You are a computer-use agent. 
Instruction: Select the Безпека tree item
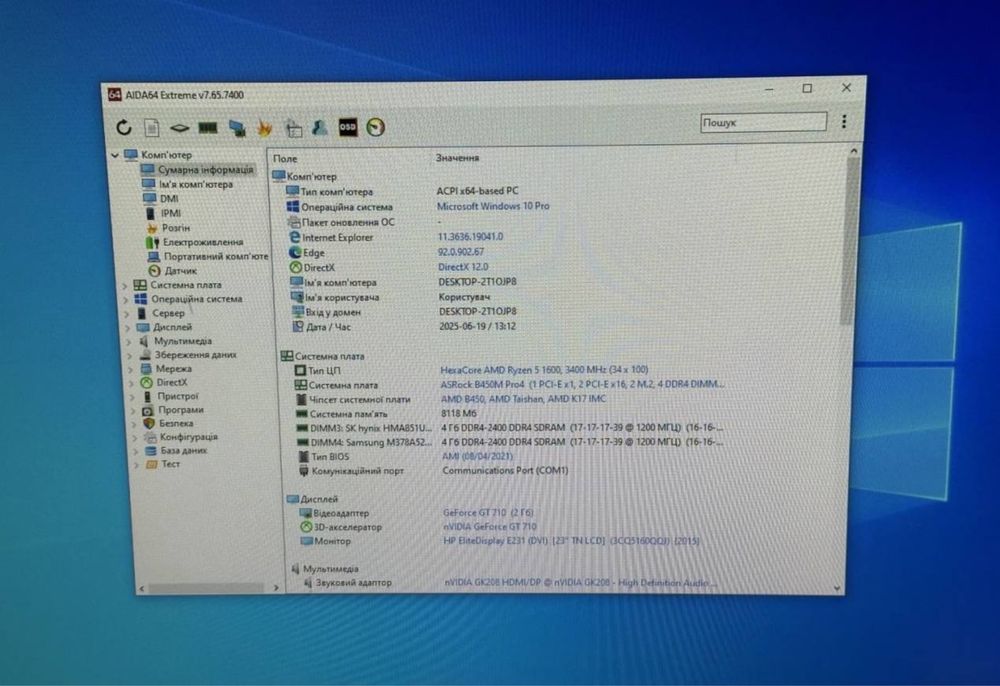177,423
